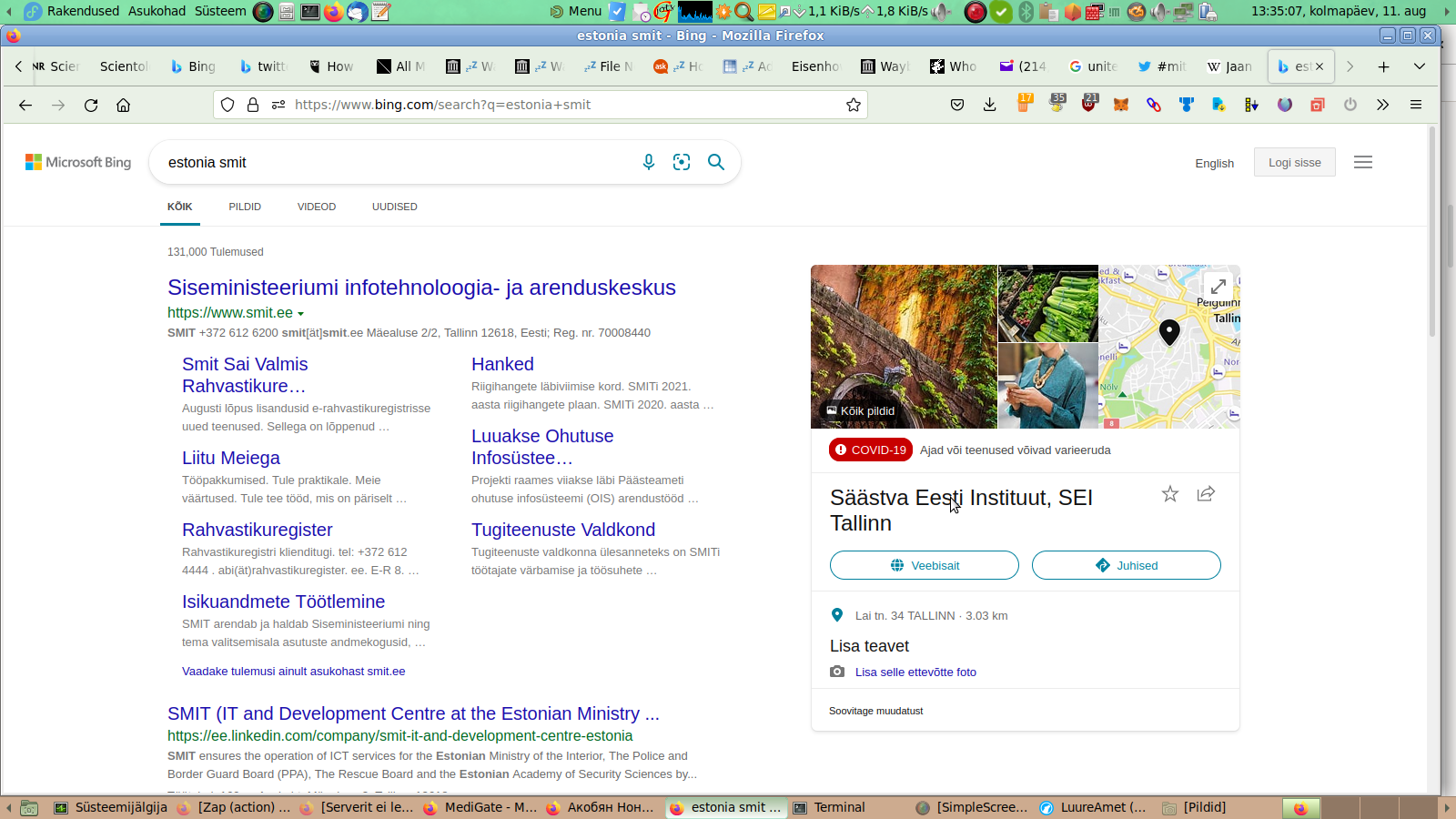Click the Veebisait button

pos(924,565)
